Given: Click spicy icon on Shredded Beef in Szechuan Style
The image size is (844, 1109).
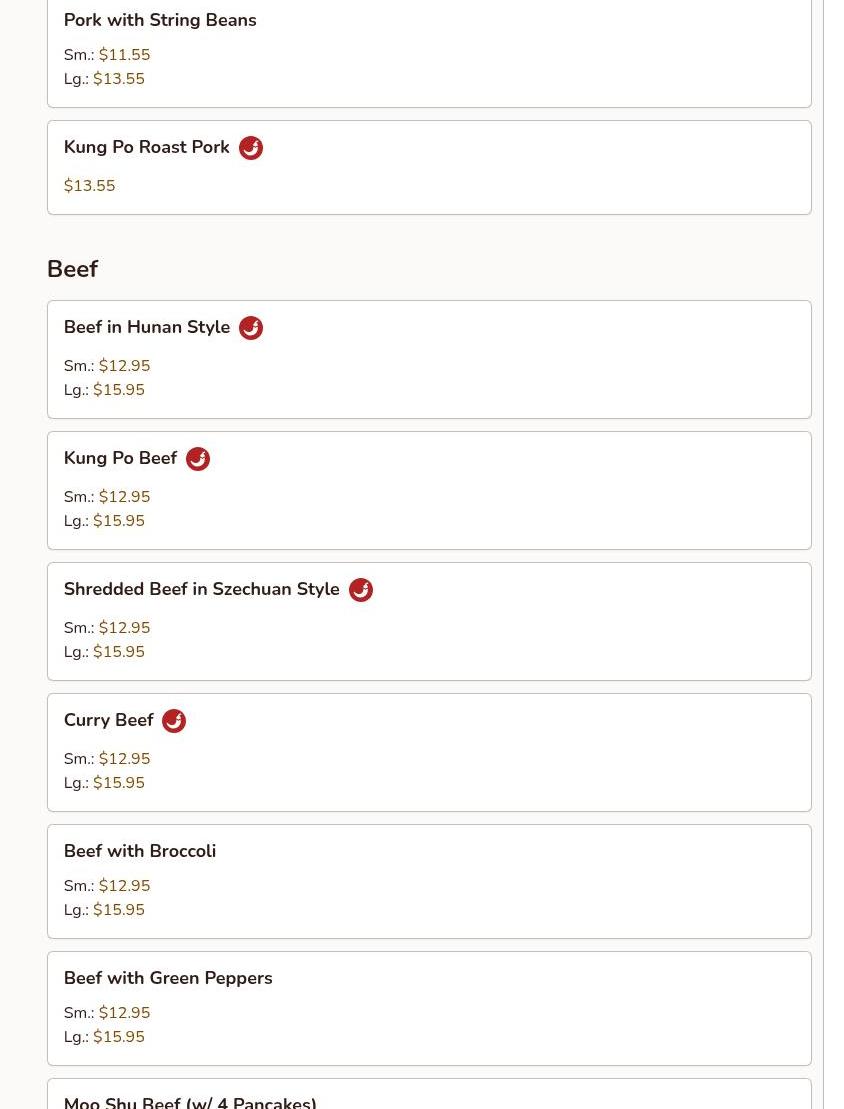Looking at the screenshot, I should tap(361, 590).
